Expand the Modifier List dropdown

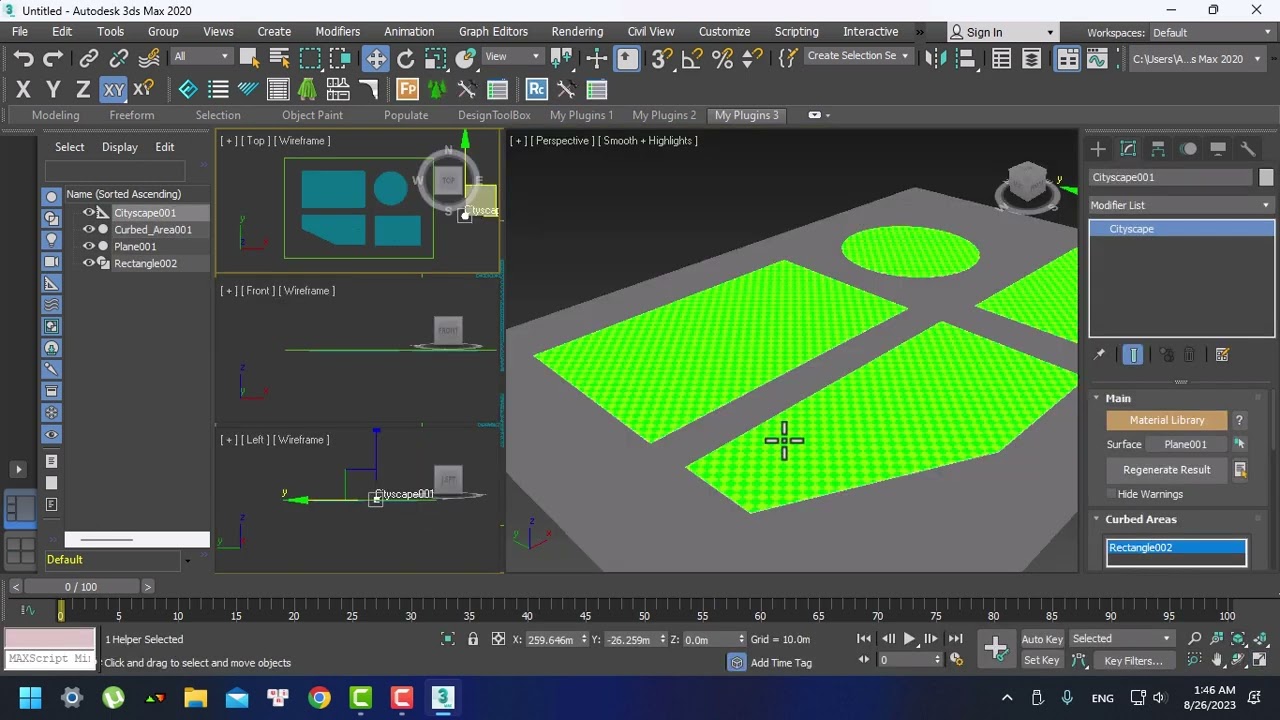(x=1182, y=205)
